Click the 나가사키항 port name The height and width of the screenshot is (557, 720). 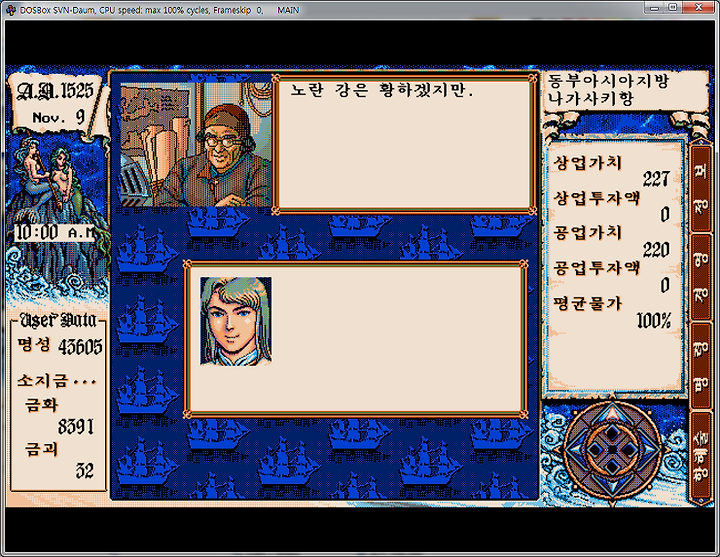pyautogui.click(x=590, y=98)
